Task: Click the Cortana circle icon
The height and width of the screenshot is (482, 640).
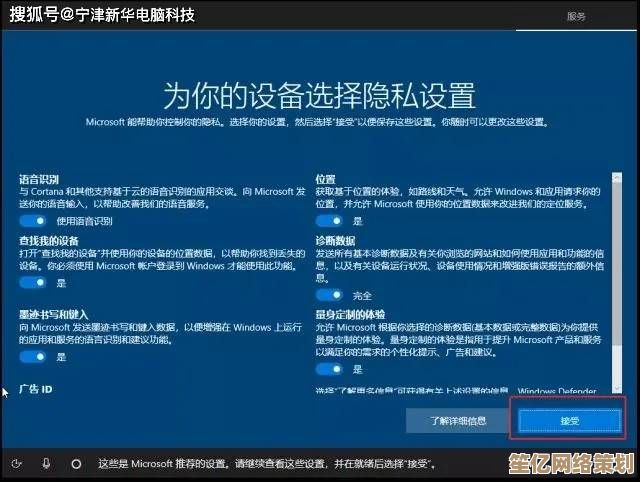Action: (x=76, y=464)
